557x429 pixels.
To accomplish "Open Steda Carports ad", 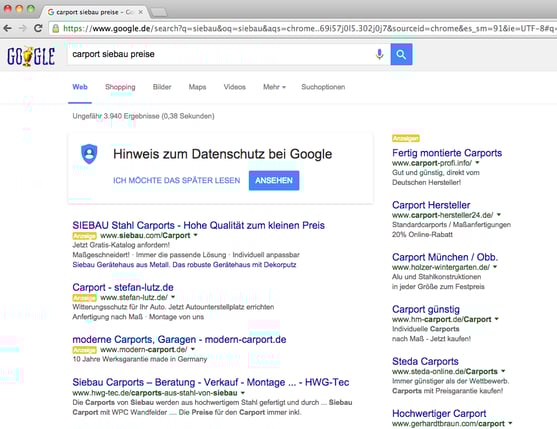I will (x=425, y=361).
